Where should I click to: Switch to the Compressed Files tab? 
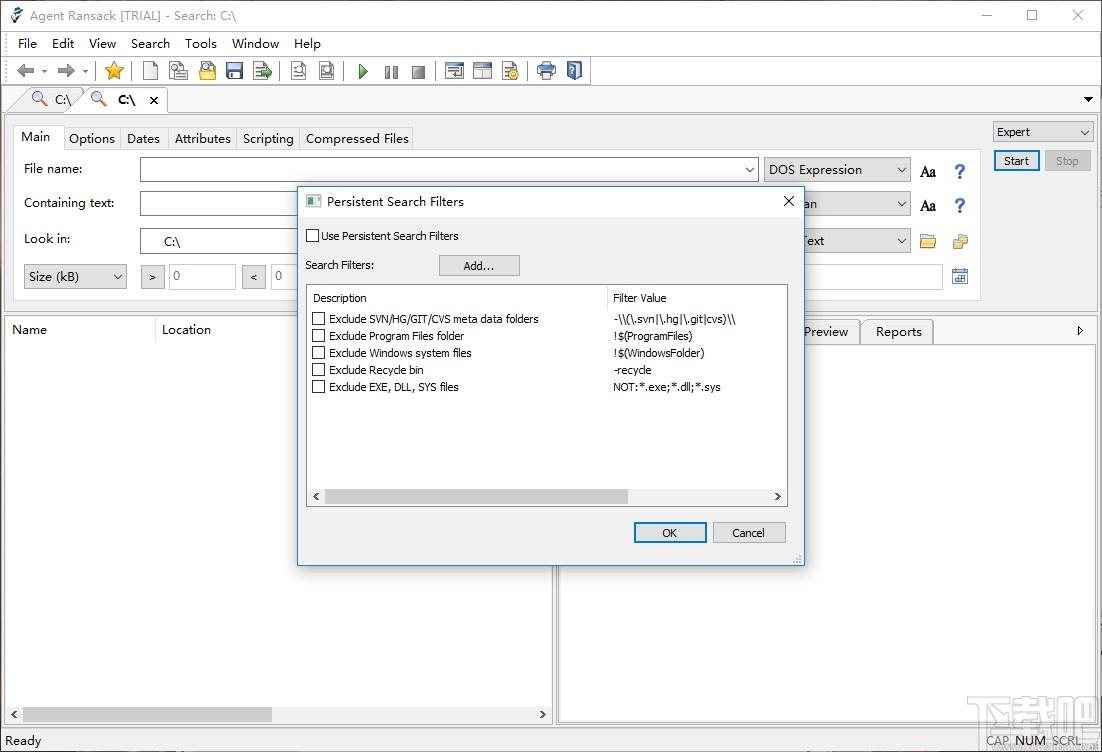(x=357, y=138)
